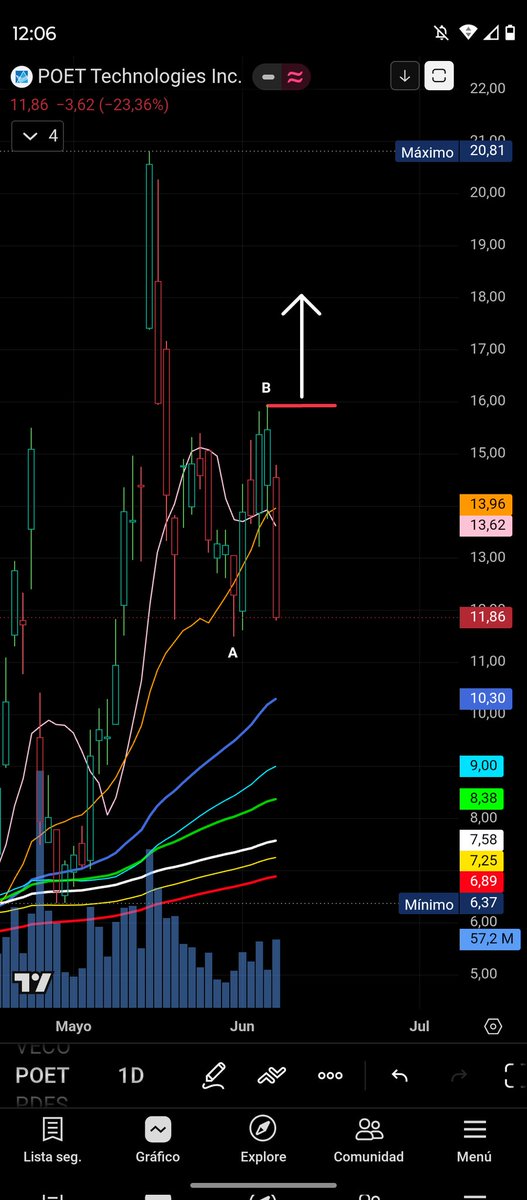The image size is (527, 1200).
Task: Expand the indicators legend showing 4
Action: [x=39, y=136]
